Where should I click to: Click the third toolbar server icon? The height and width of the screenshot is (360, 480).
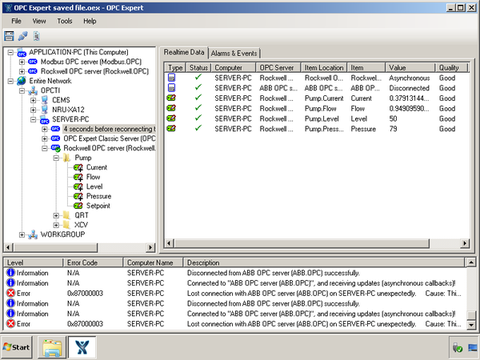[x=37, y=36]
